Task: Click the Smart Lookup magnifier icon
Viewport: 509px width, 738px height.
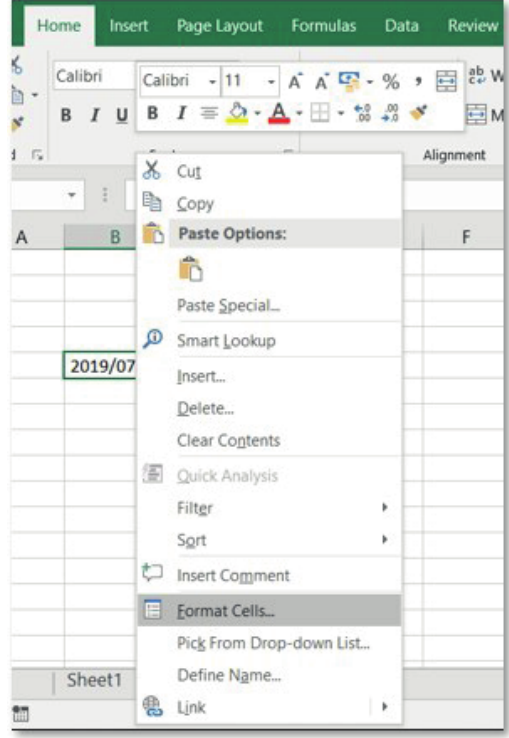Action: point(153,339)
